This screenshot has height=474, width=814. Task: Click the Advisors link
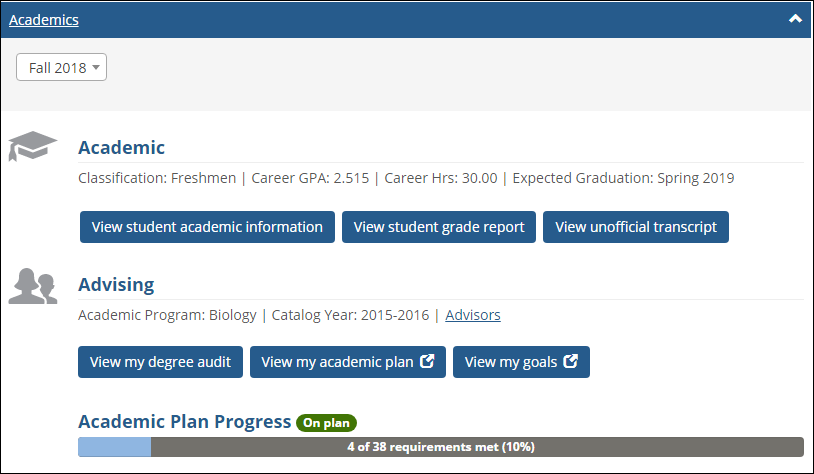point(473,315)
